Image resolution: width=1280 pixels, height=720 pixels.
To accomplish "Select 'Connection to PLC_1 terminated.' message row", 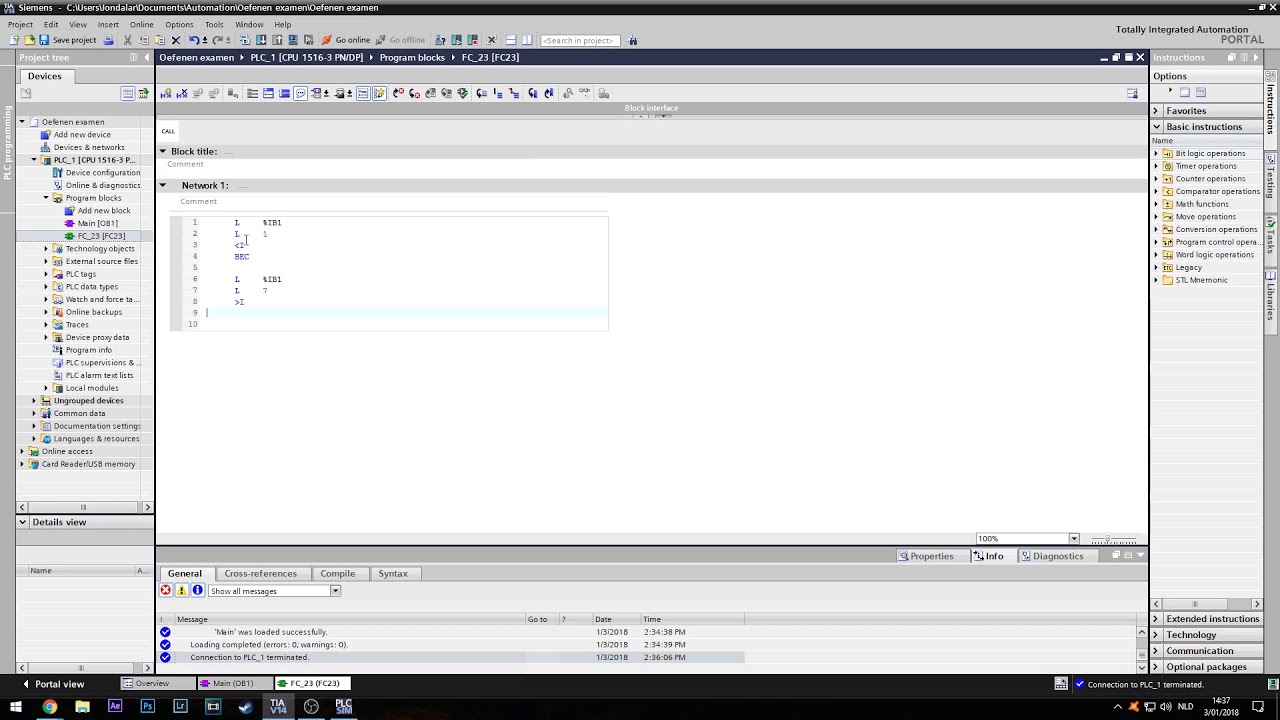I will (x=452, y=658).
